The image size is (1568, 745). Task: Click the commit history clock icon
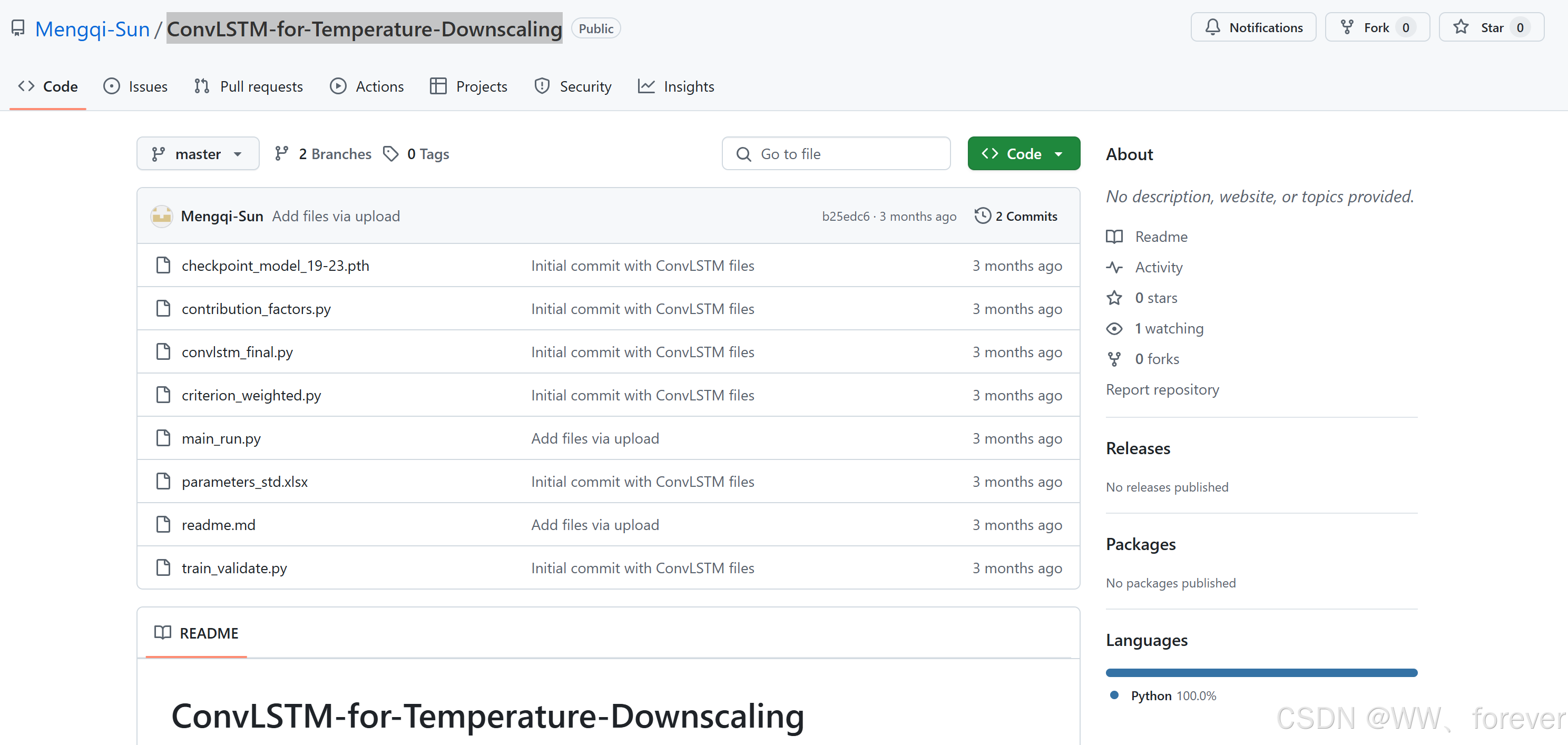click(983, 216)
